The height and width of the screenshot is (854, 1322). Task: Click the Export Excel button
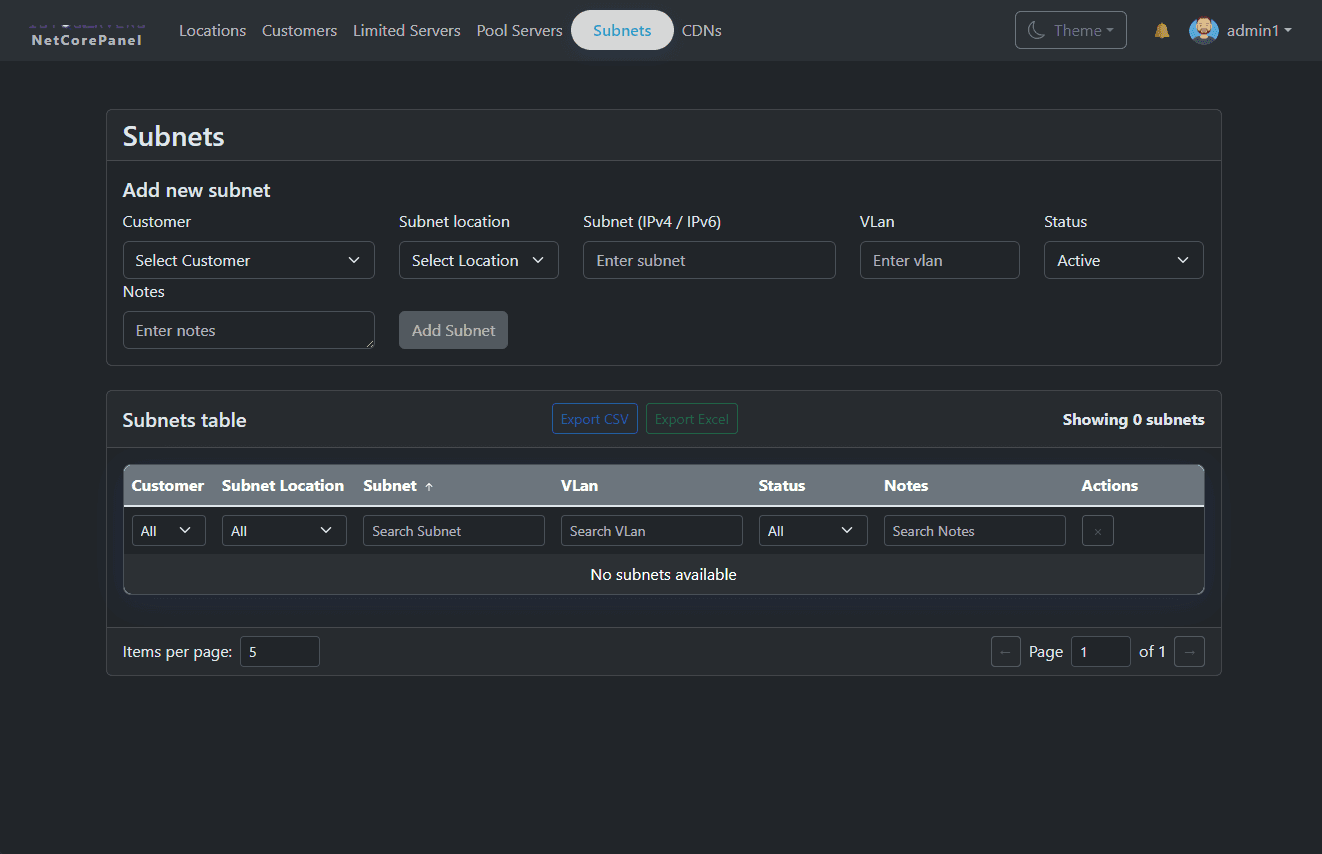point(692,419)
